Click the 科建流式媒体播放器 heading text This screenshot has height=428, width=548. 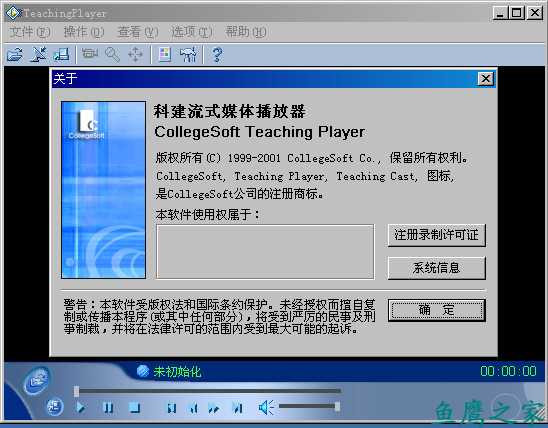230,111
